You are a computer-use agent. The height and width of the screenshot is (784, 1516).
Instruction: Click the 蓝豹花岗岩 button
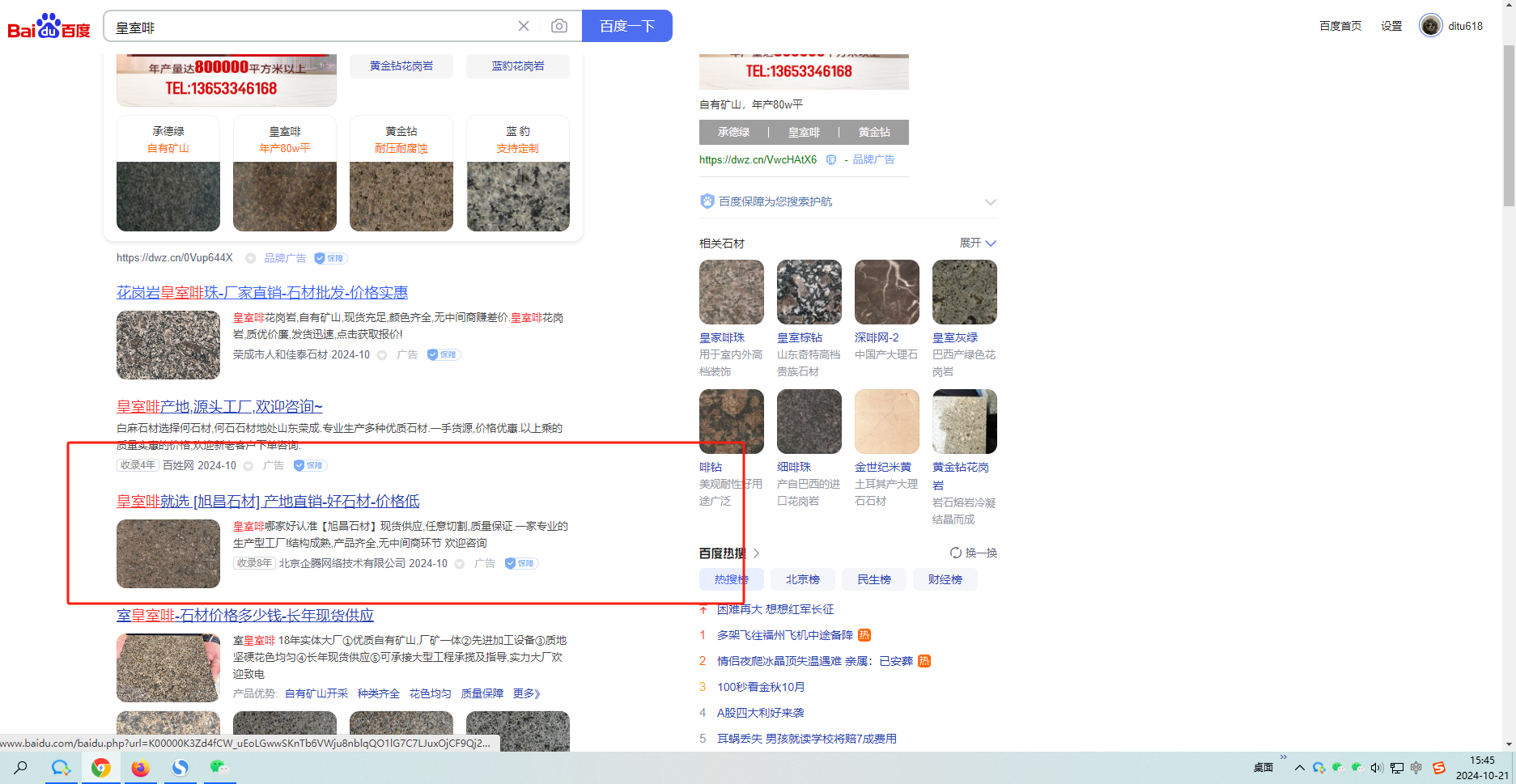[x=518, y=66]
